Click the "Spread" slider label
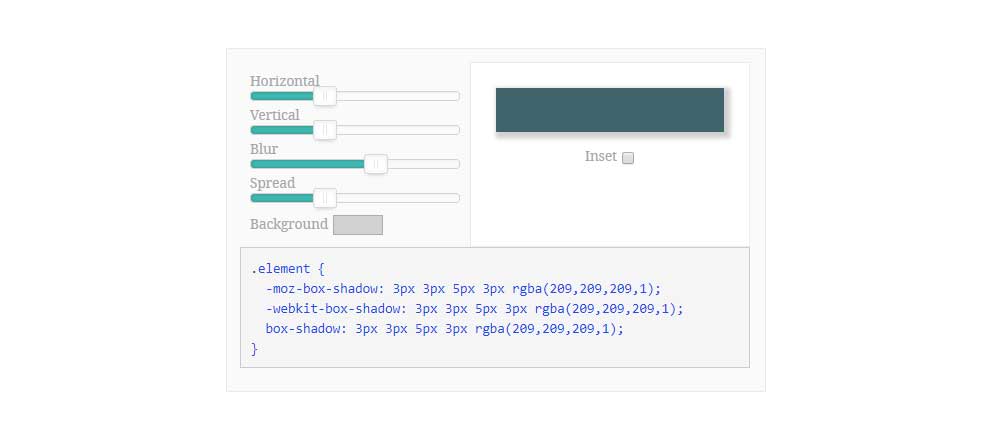Screen dimensions: 1000x439 (272, 183)
